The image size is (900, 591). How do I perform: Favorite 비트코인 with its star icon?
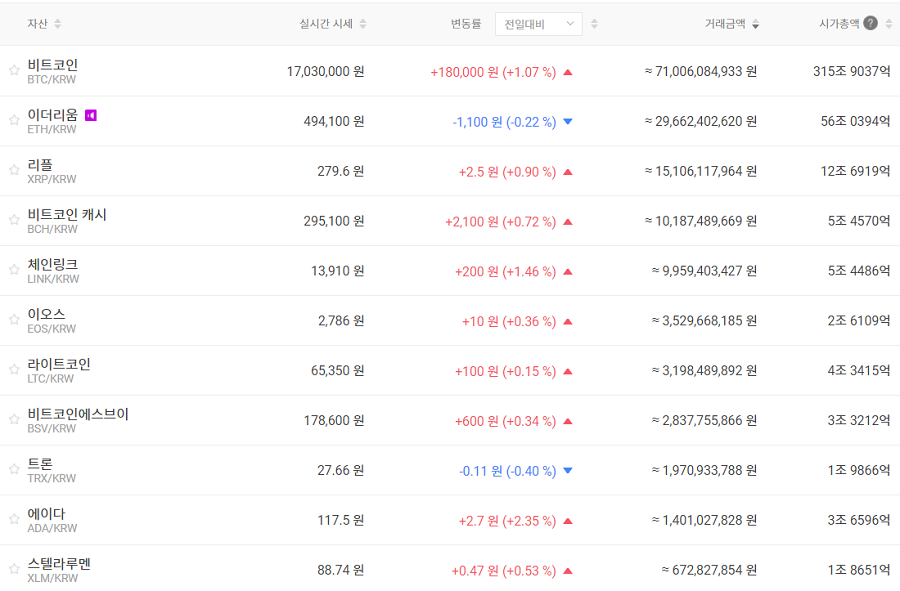pyautogui.click(x=14, y=70)
